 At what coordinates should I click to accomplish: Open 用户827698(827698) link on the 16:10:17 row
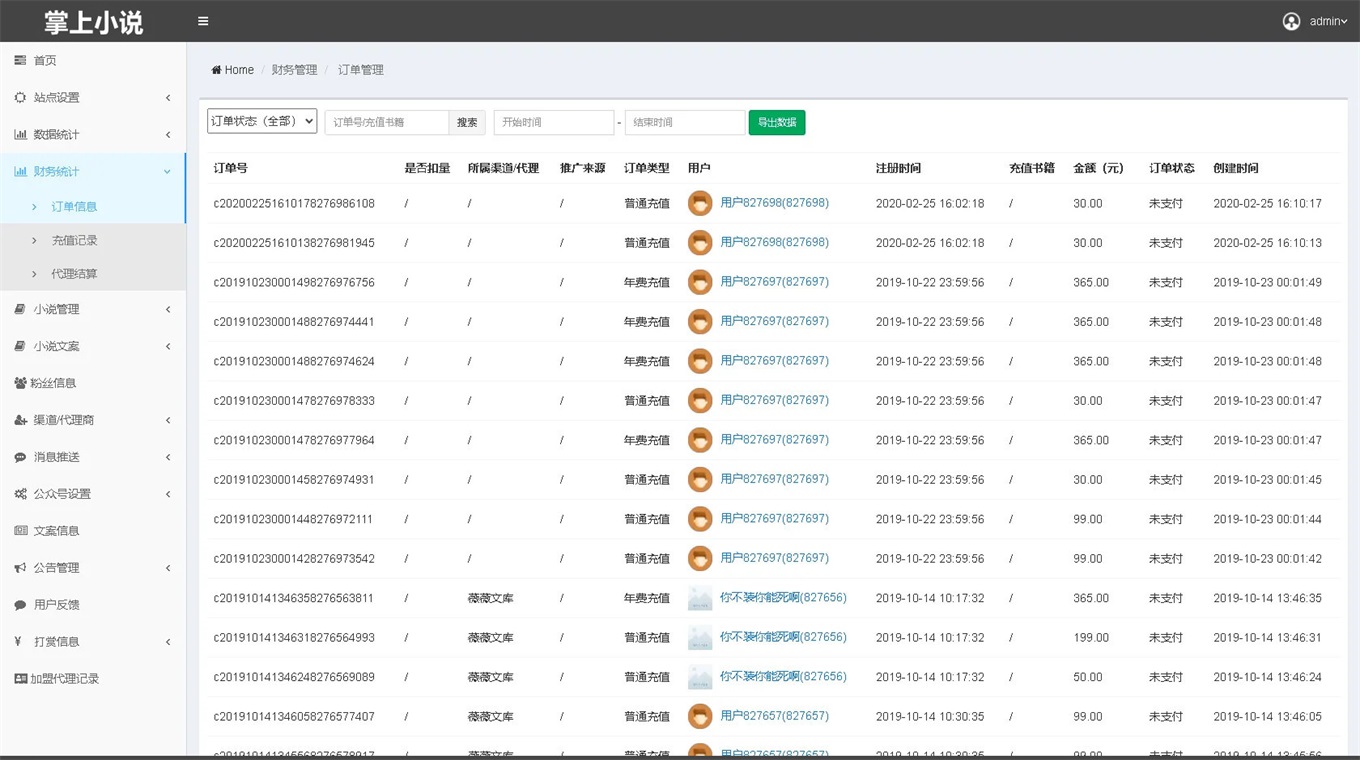(x=774, y=203)
